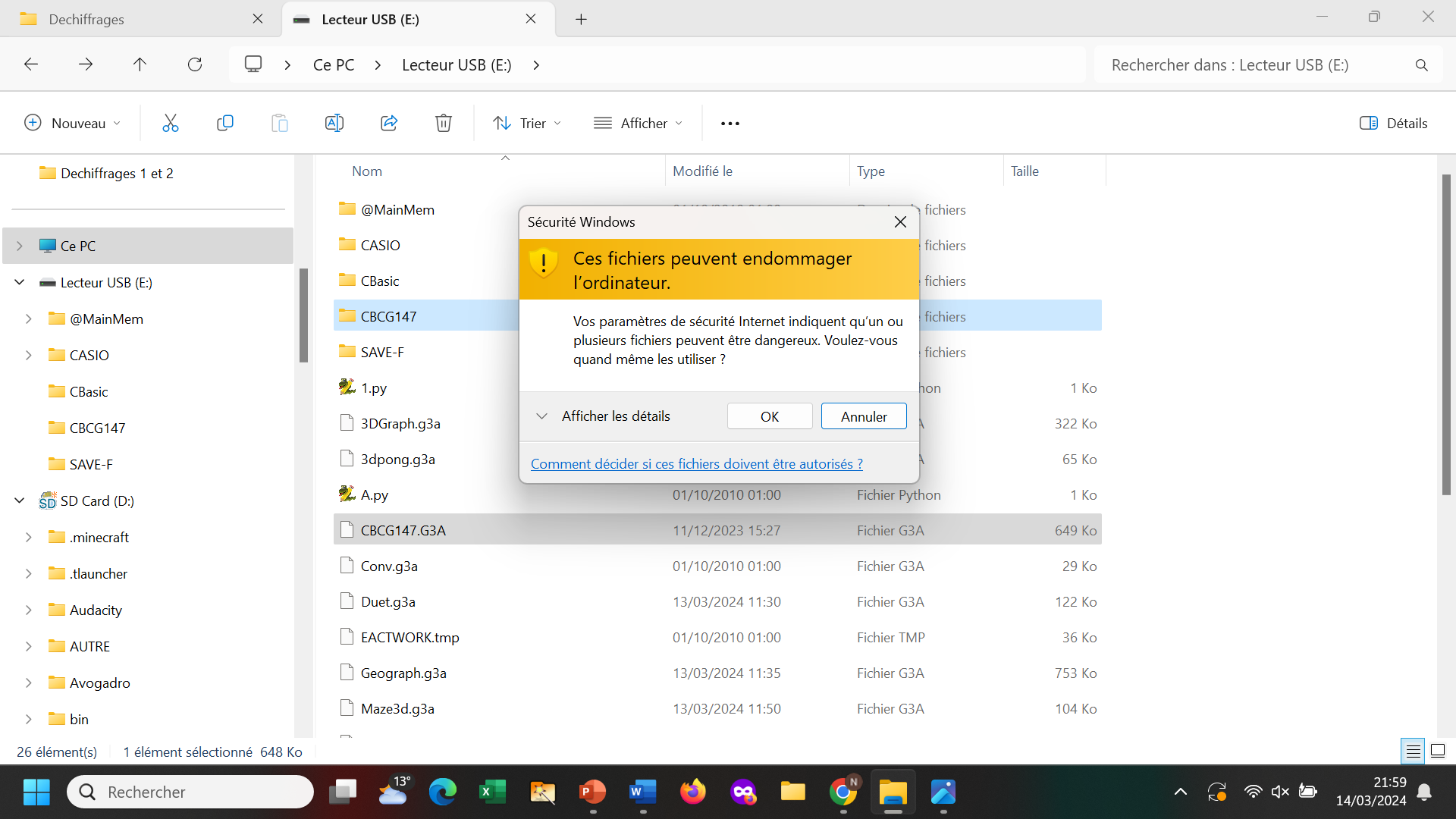Select Dechiffrages 1 et 2 in sidebar
The image size is (1456, 819).
(x=117, y=173)
